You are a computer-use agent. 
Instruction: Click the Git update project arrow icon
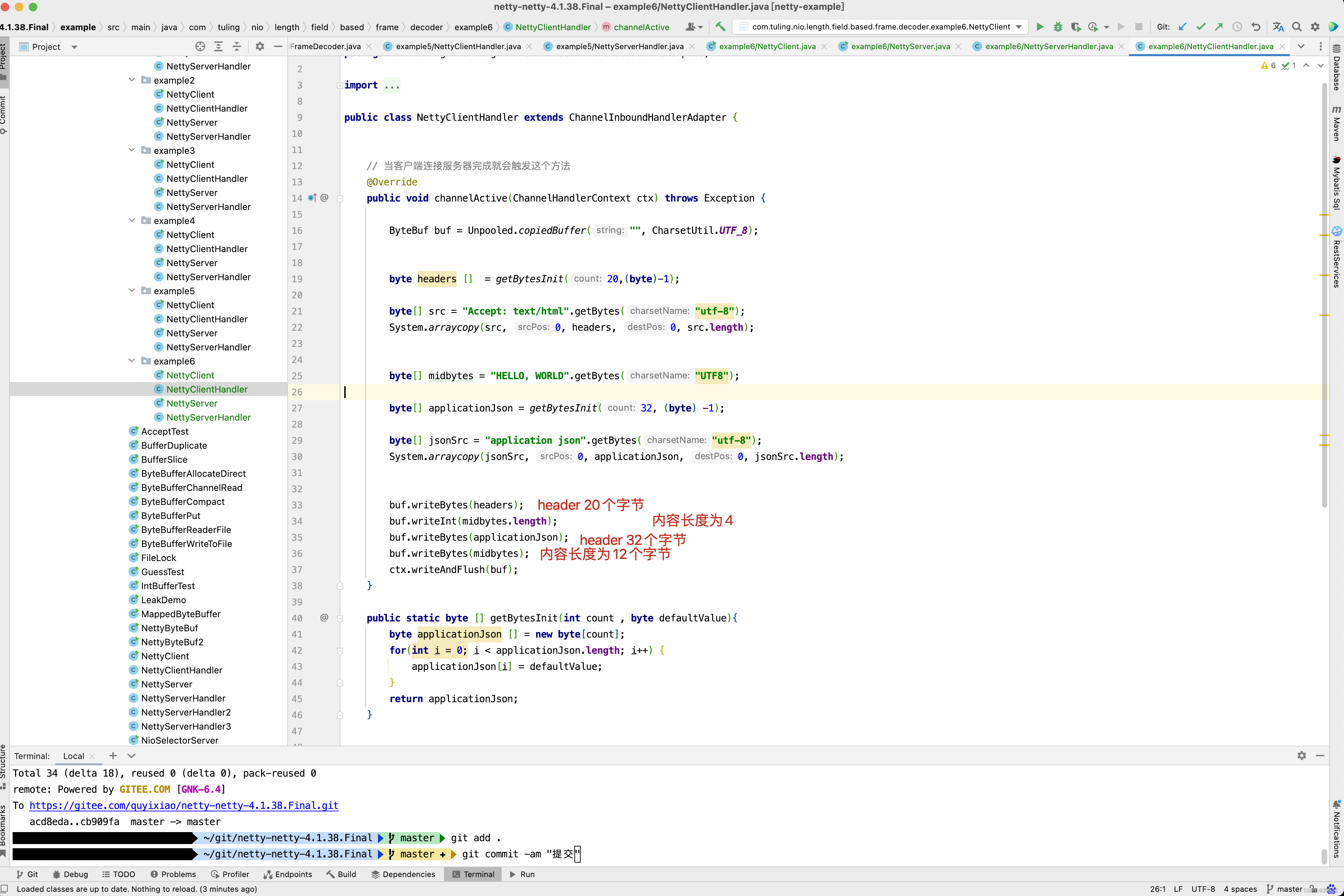click(x=1182, y=27)
